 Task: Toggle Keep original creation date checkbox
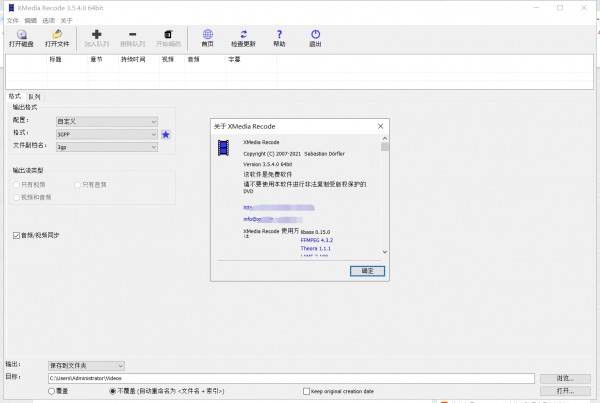click(307, 391)
